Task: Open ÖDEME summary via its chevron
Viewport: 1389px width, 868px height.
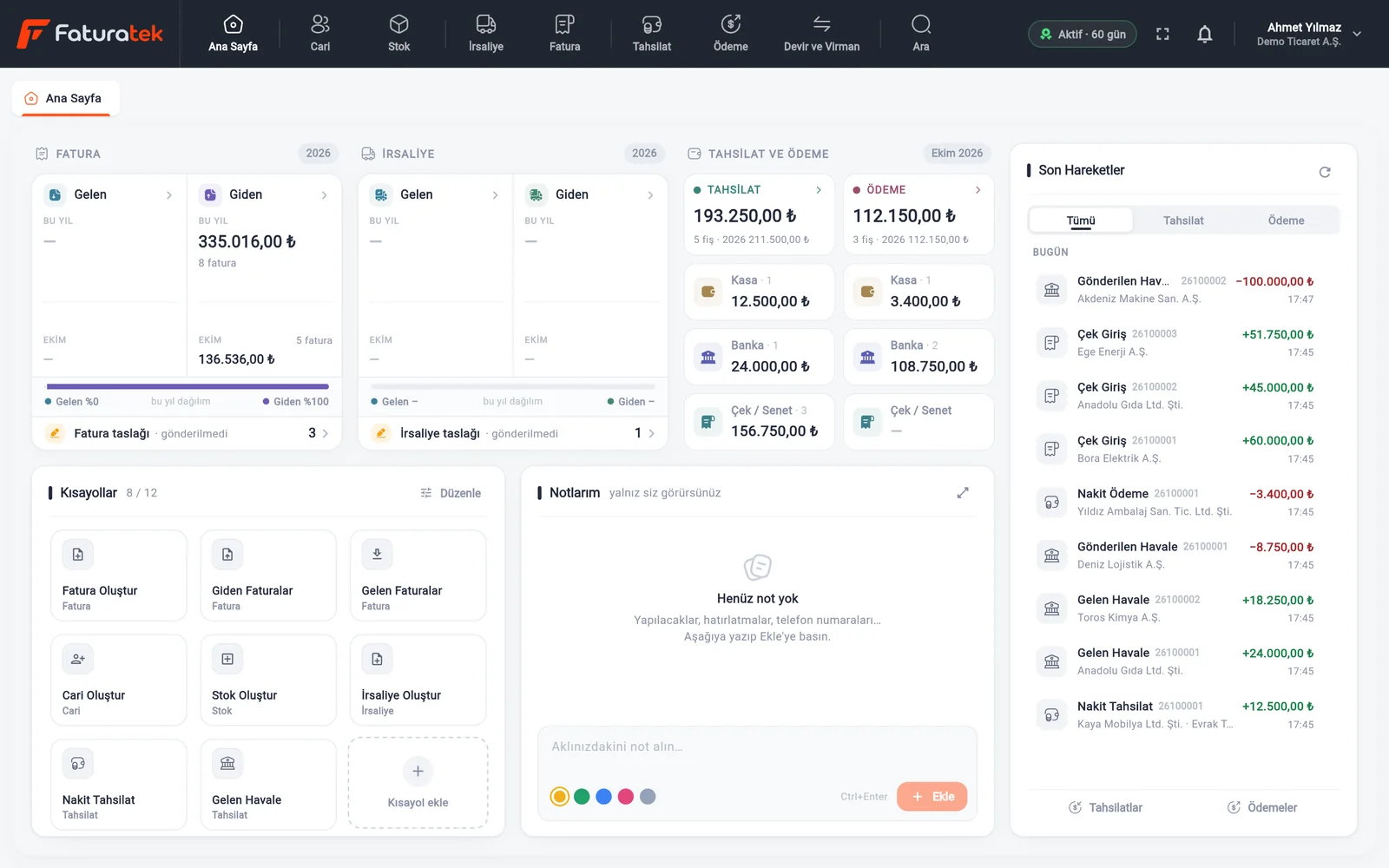Action: (978, 190)
